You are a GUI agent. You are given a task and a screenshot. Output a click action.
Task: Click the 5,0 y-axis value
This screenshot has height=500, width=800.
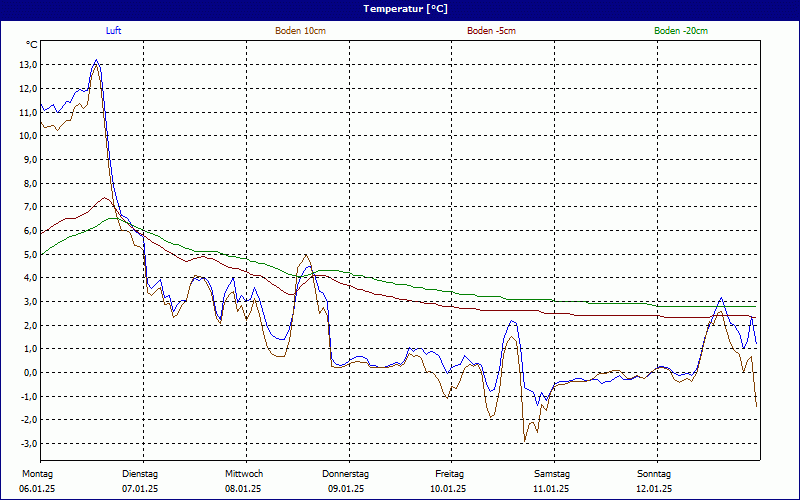[30, 254]
